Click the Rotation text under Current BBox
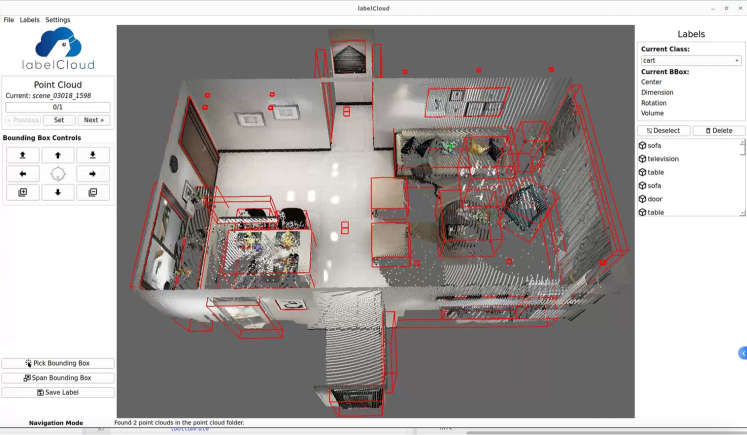Screen dimensions: 747x435 coord(654,103)
